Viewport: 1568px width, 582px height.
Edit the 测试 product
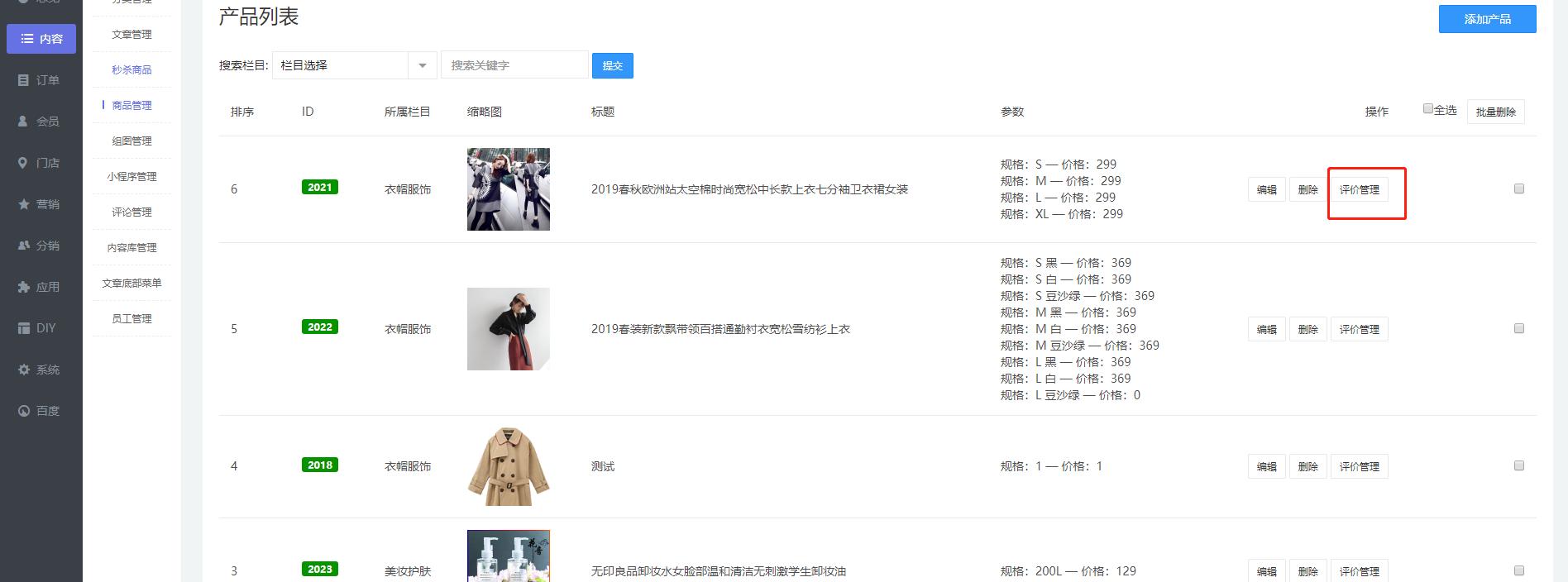click(1266, 466)
